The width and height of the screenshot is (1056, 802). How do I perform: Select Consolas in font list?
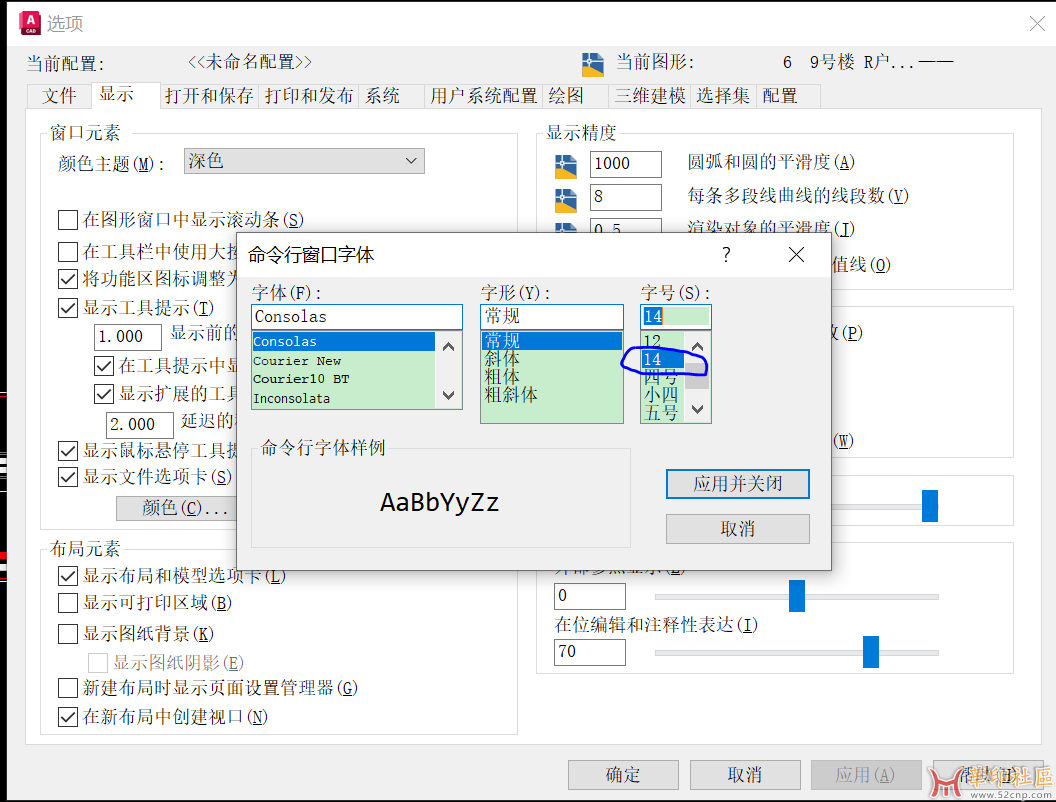pyautogui.click(x=343, y=341)
